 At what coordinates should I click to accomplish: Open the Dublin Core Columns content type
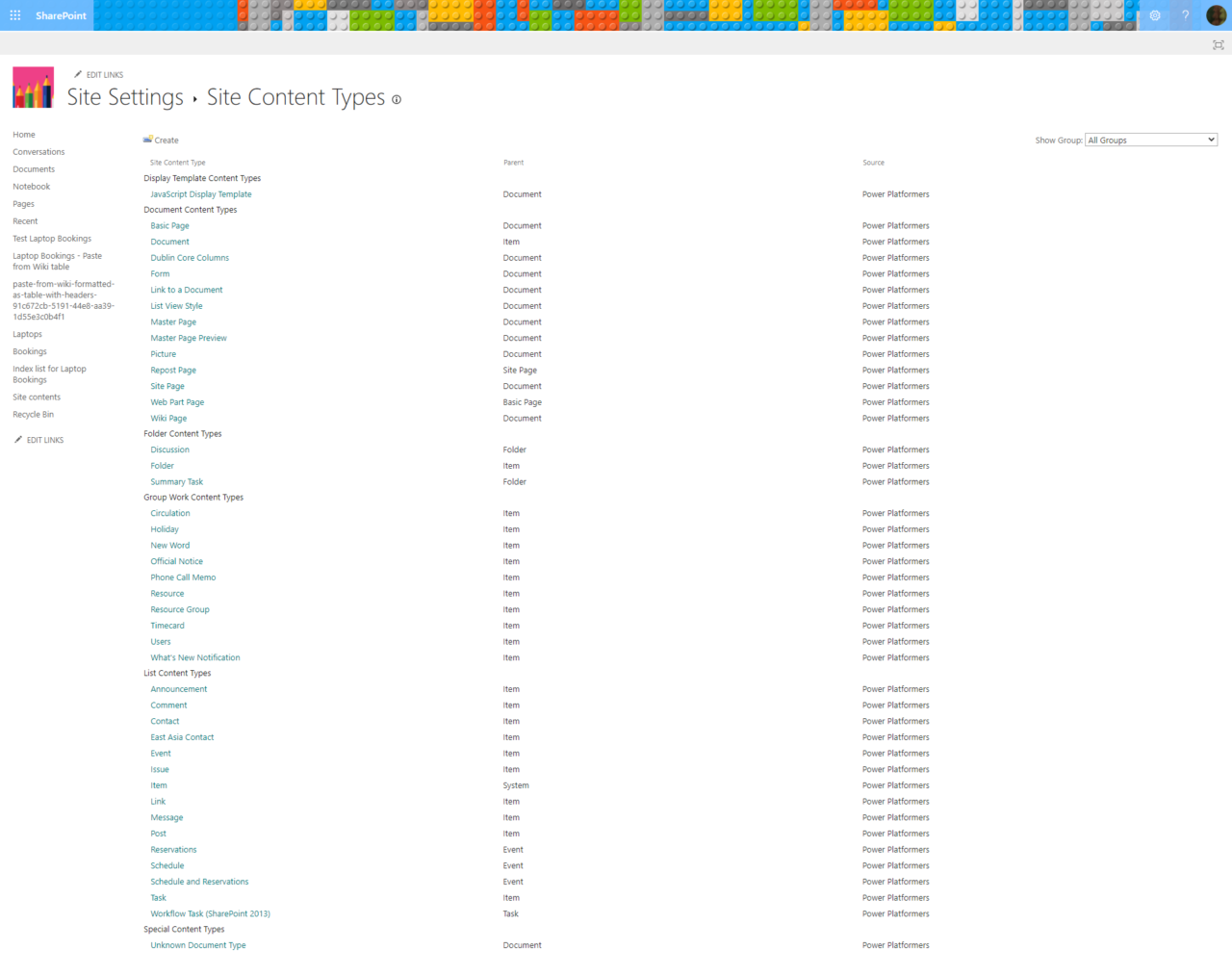click(x=189, y=257)
